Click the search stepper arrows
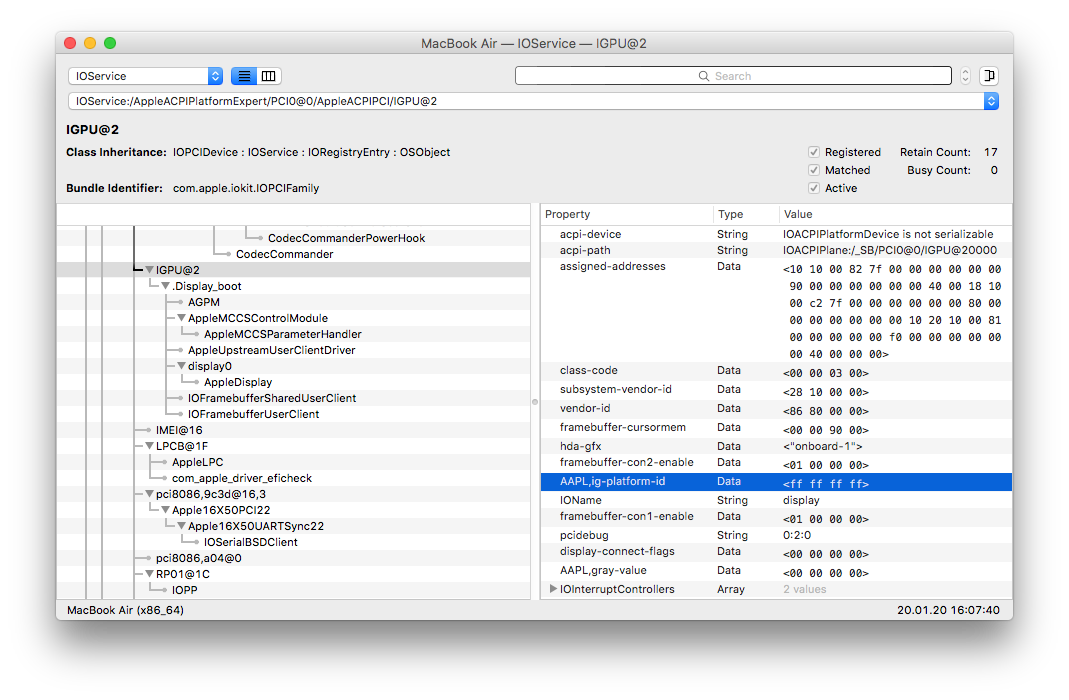This screenshot has width=1069, height=700. pyautogui.click(x=965, y=76)
